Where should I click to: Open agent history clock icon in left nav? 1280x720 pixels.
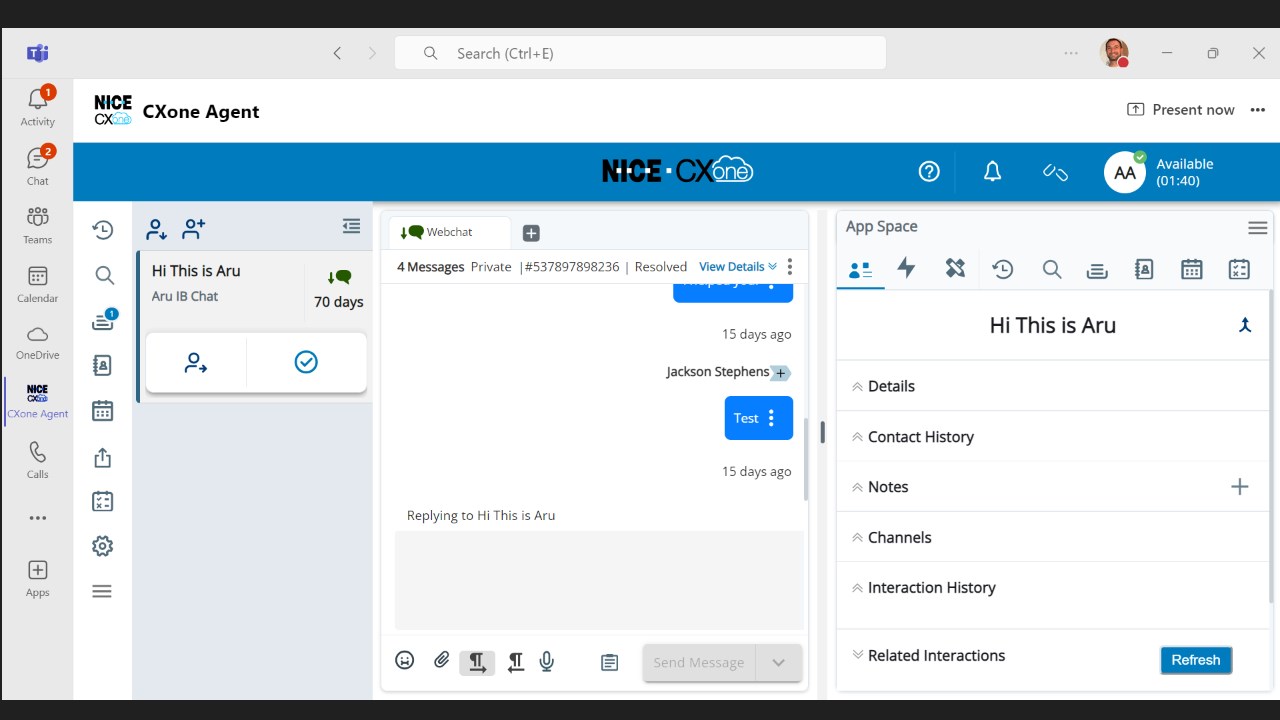[102, 230]
